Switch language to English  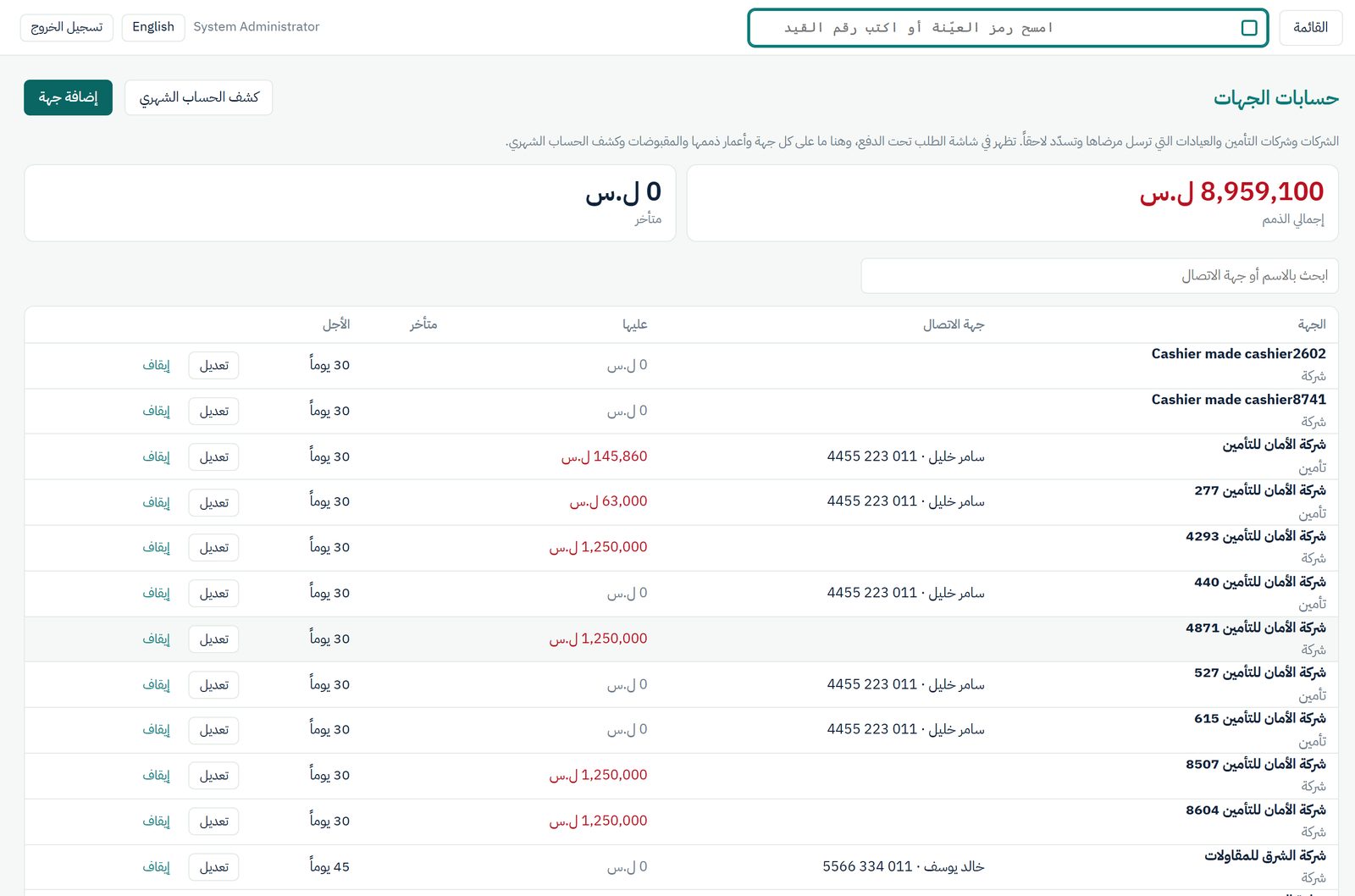point(153,27)
